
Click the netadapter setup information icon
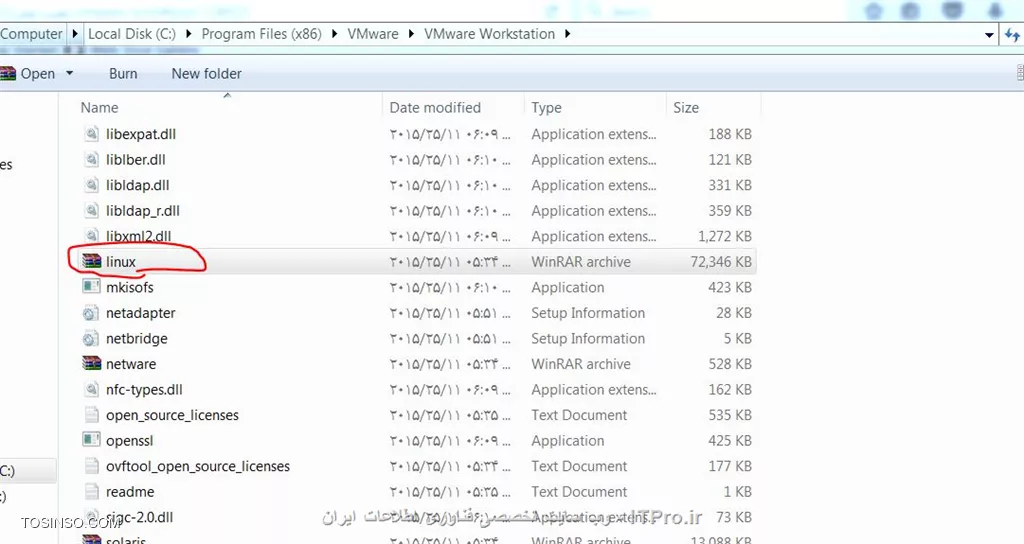click(x=91, y=313)
